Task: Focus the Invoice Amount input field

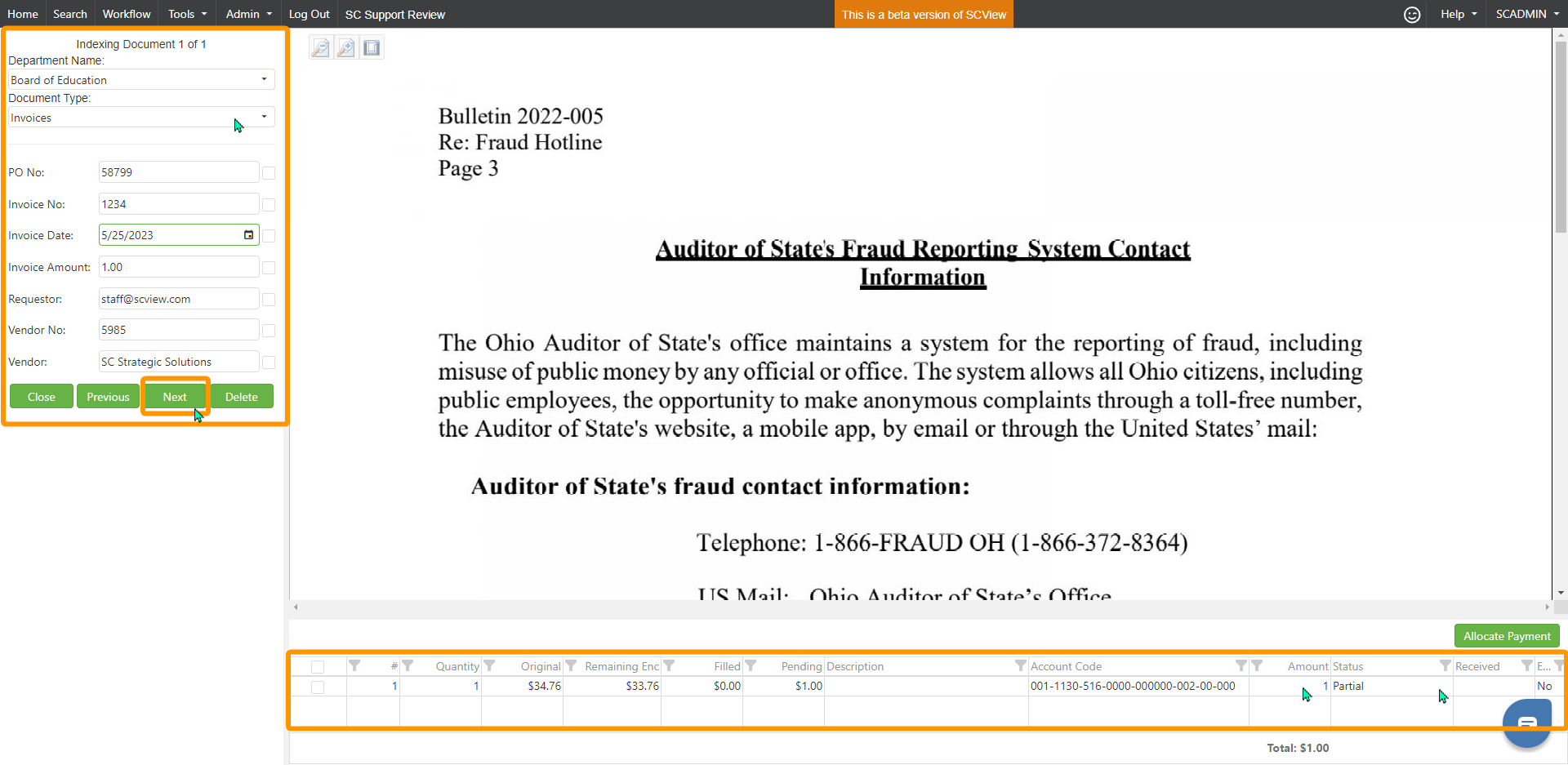Action: [x=179, y=267]
